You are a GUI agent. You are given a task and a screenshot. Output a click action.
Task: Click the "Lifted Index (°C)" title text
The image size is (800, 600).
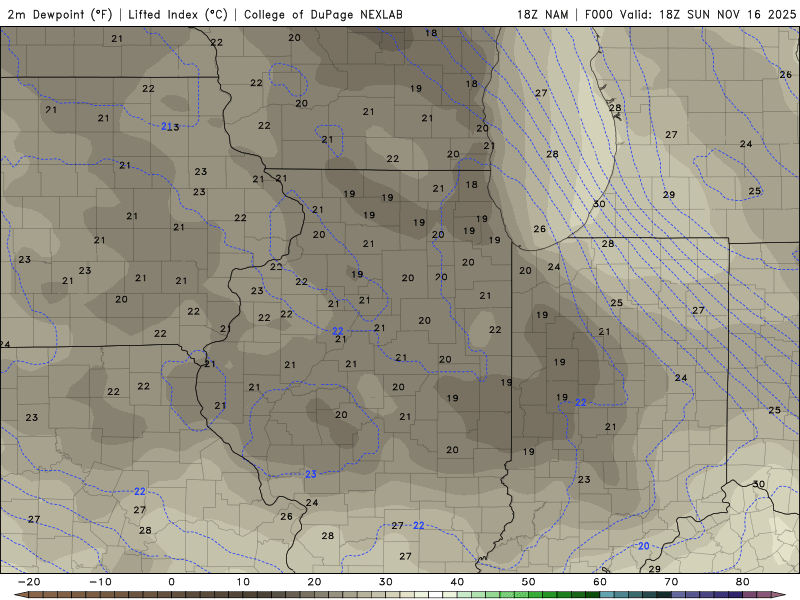pos(178,14)
